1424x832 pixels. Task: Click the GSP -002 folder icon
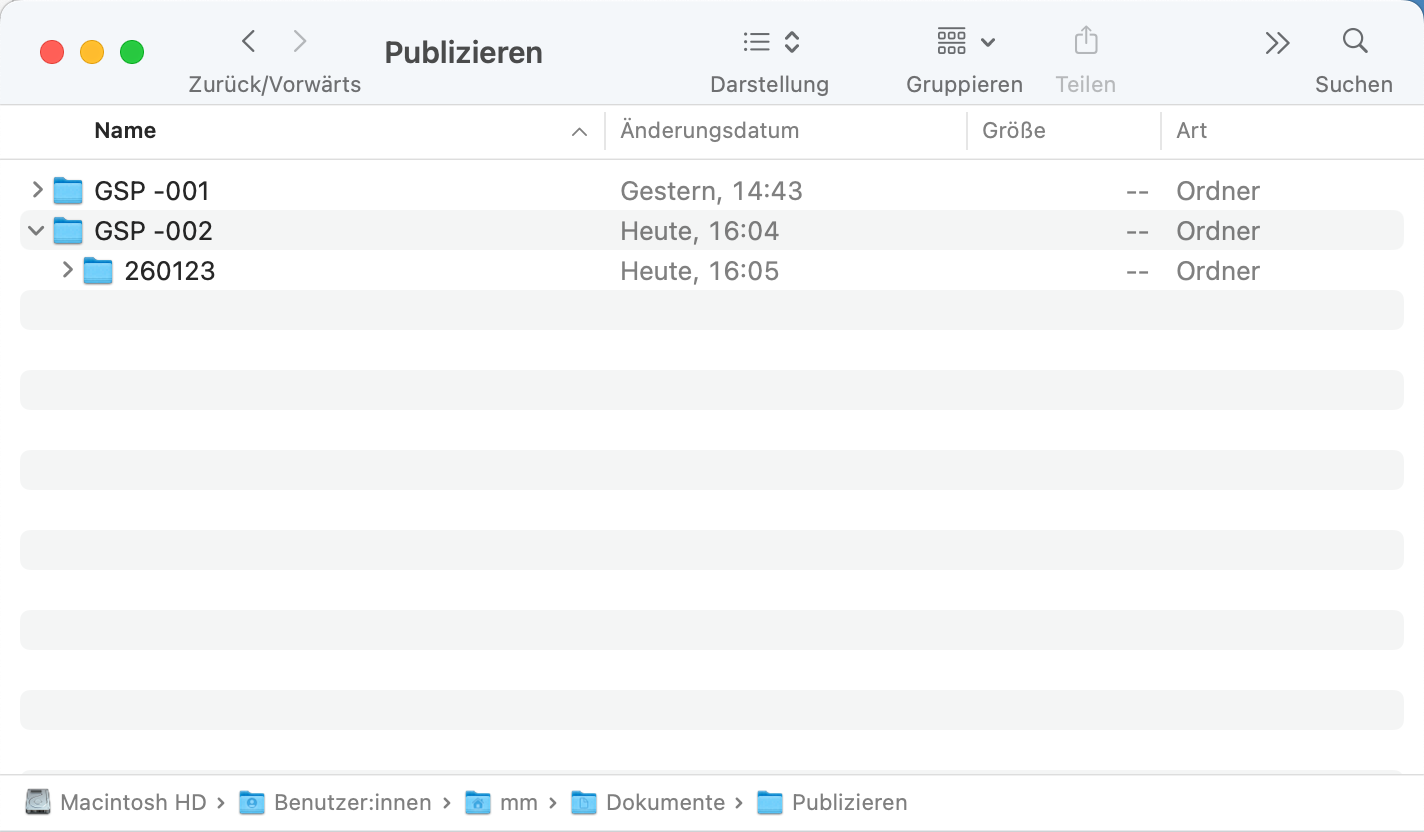(x=67, y=230)
